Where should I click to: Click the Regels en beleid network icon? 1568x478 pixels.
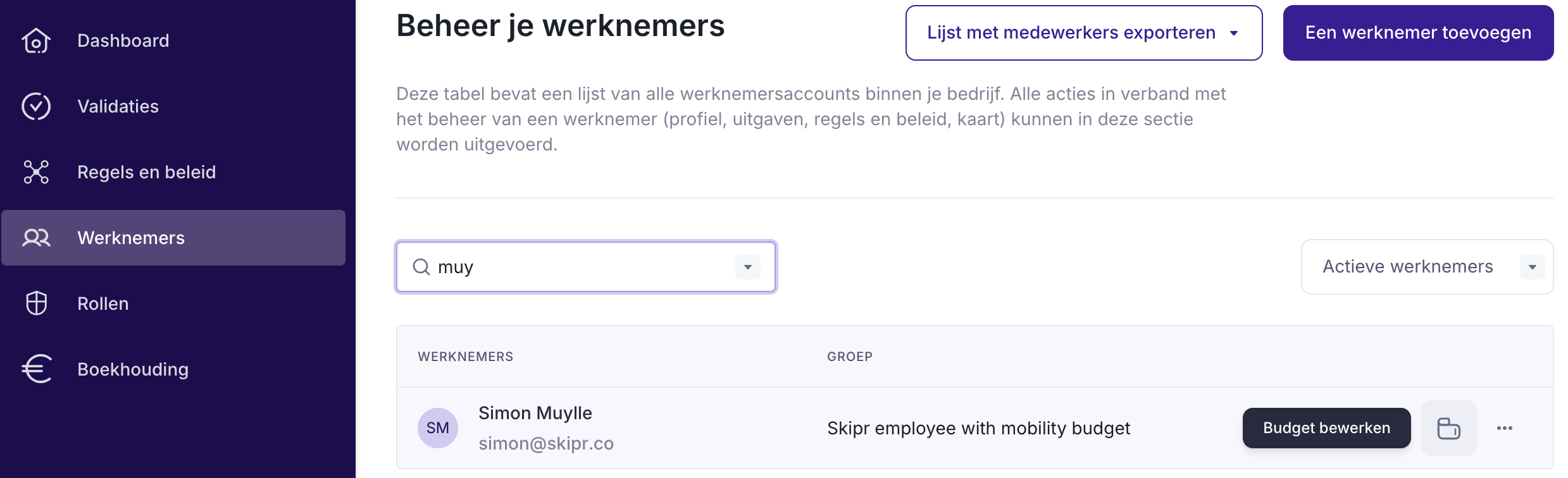36,172
